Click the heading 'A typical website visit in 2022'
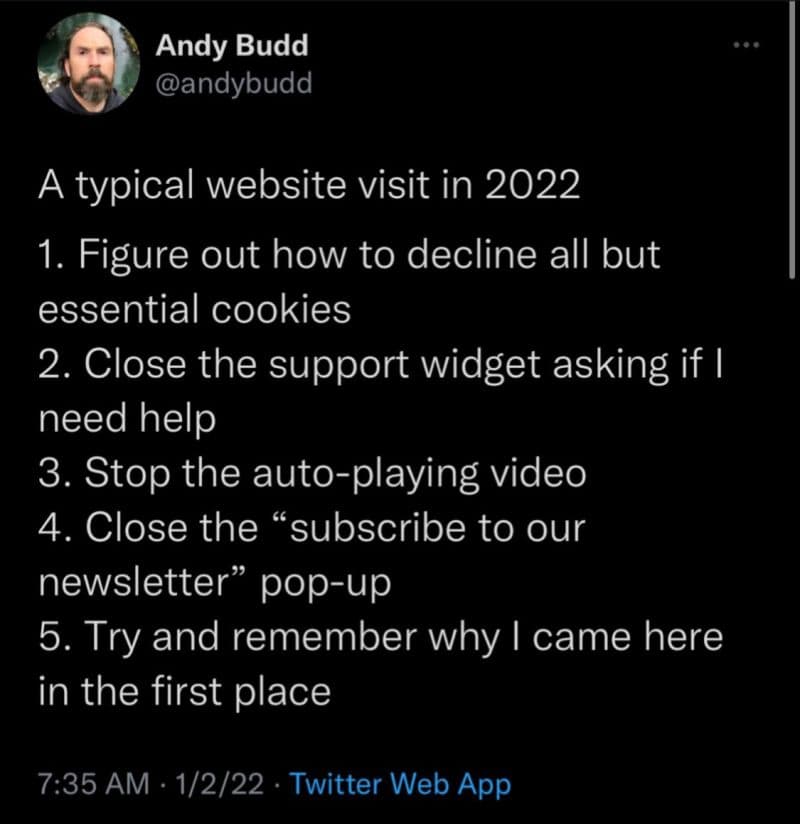This screenshot has width=800, height=824. pyautogui.click(x=309, y=186)
